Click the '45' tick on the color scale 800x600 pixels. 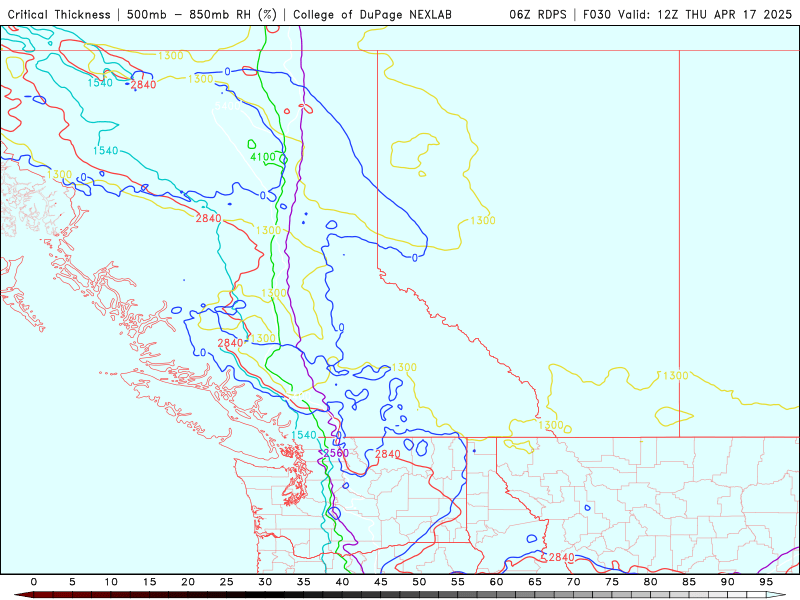point(381,582)
